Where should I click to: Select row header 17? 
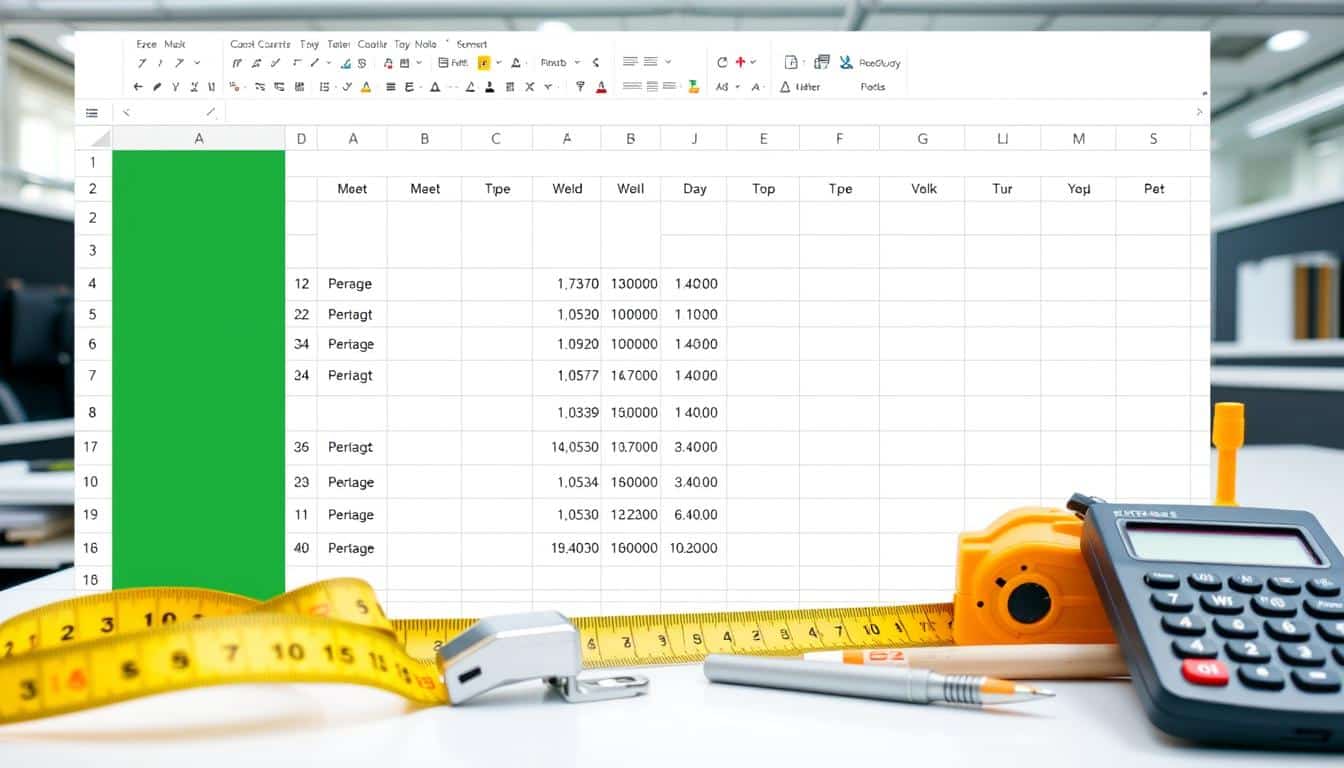[92, 447]
